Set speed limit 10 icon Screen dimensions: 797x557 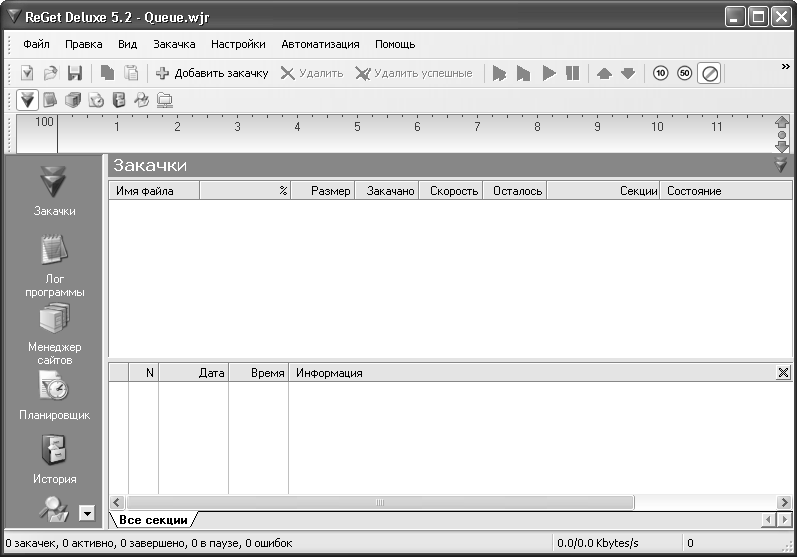pyautogui.click(x=660, y=74)
